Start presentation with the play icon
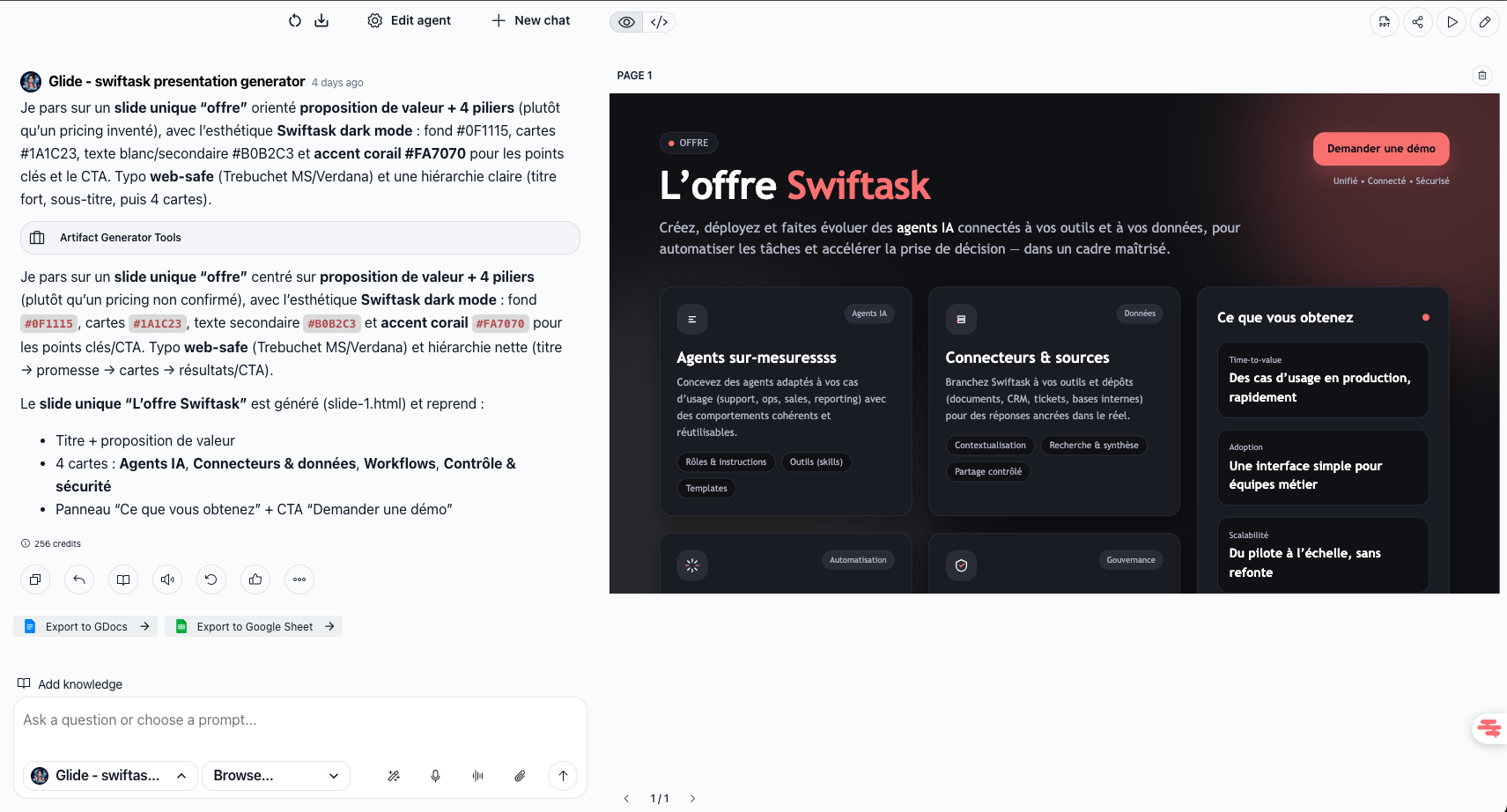 1452,22
